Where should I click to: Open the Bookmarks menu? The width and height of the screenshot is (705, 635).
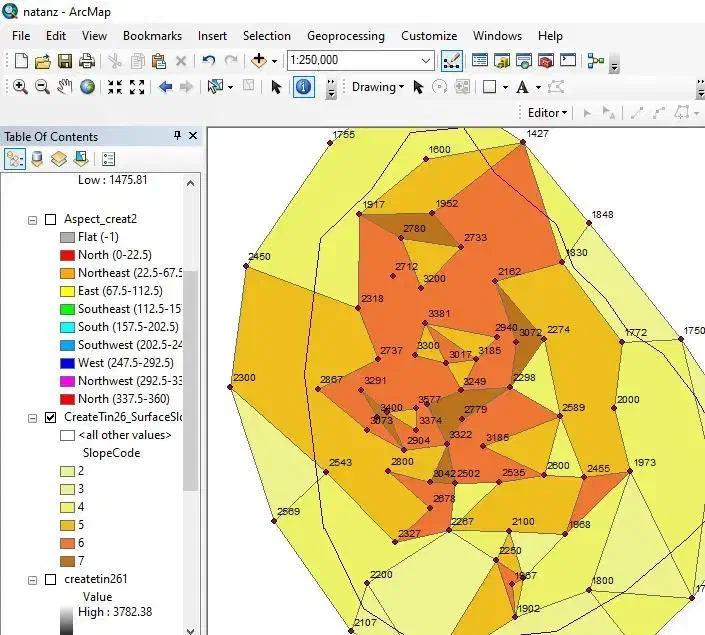(152, 36)
